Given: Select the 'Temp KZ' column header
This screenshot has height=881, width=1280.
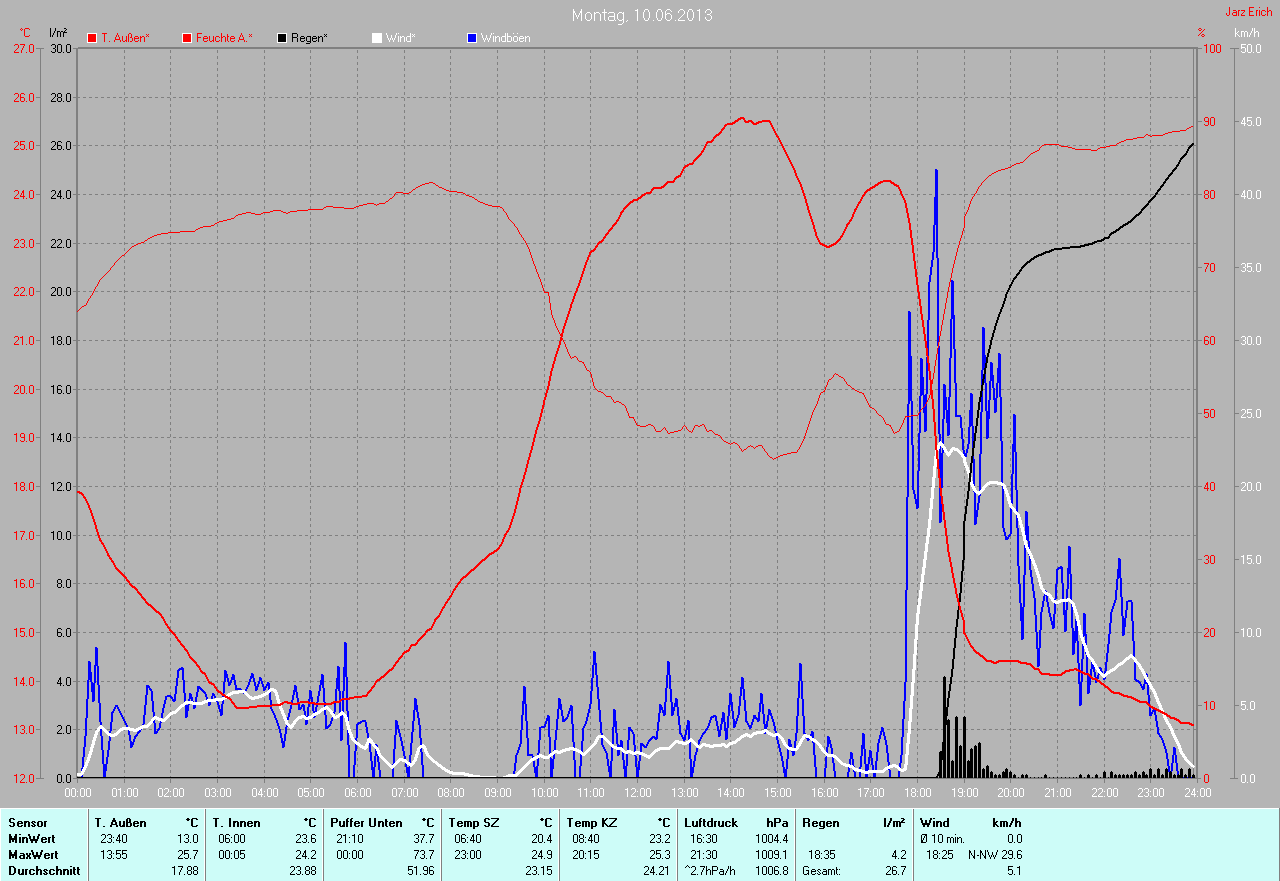Looking at the screenshot, I should click(x=594, y=823).
